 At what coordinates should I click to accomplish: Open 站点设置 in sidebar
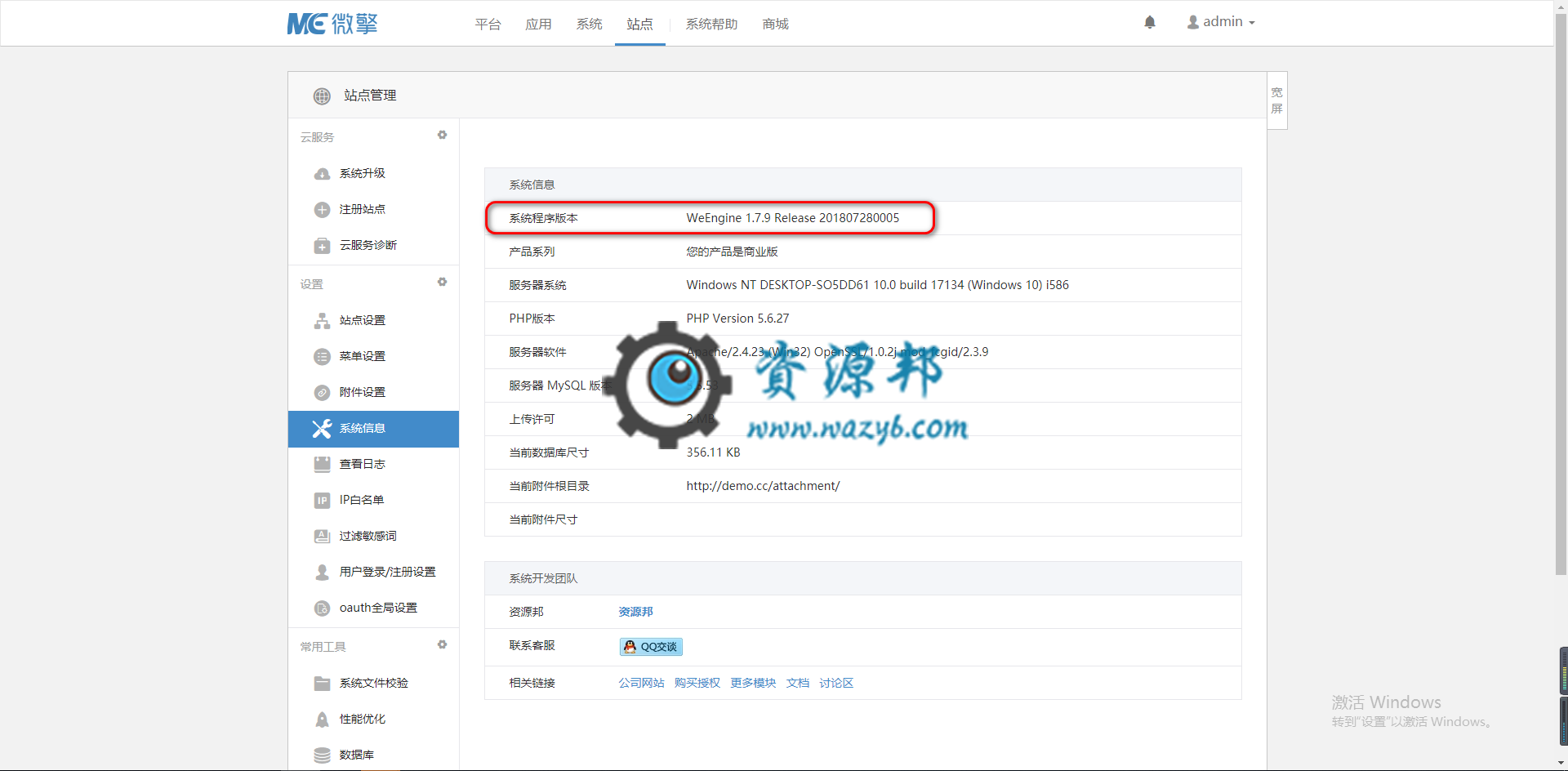(x=362, y=320)
